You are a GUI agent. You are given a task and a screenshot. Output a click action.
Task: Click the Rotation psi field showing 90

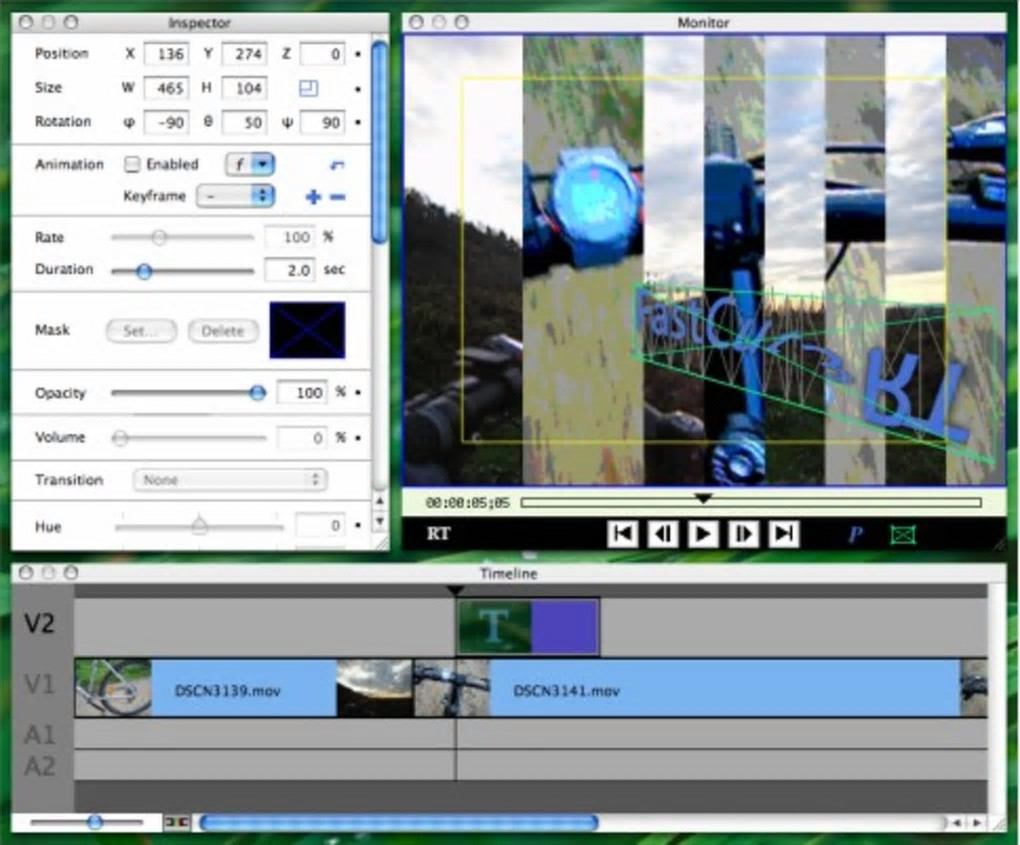(x=323, y=122)
